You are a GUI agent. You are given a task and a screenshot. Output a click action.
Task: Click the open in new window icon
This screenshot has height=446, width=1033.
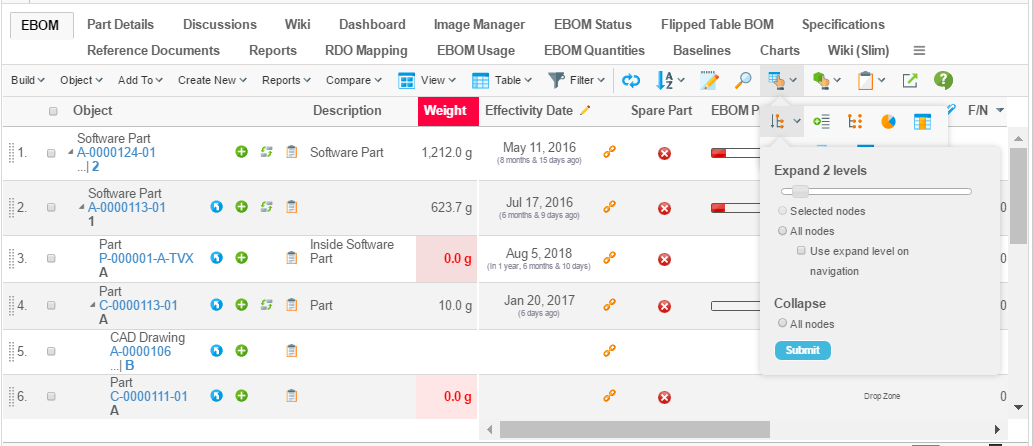[x=910, y=80]
